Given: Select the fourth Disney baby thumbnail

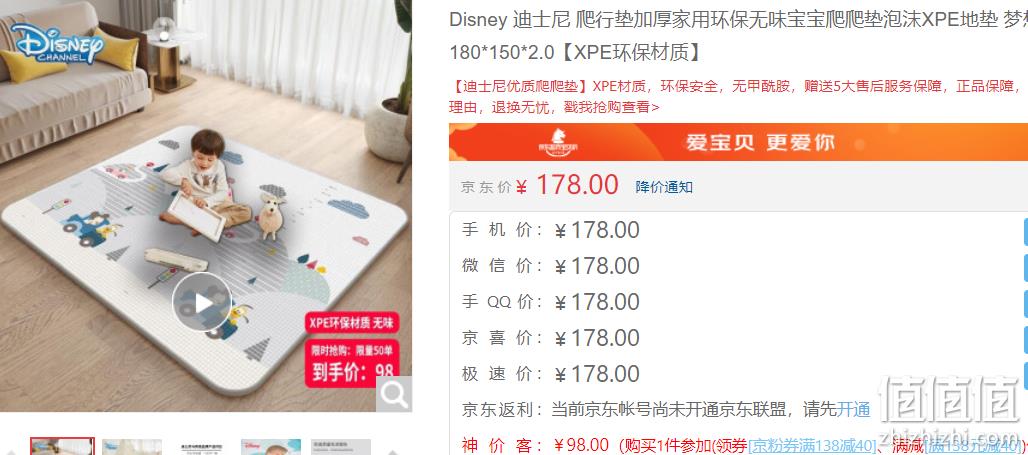Looking at the screenshot, I should 271,447.
